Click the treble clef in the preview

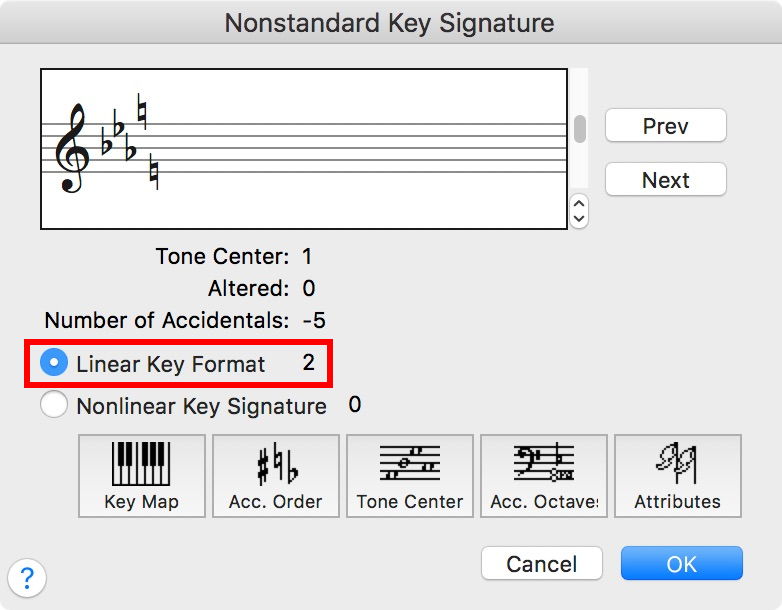pos(73,150)
